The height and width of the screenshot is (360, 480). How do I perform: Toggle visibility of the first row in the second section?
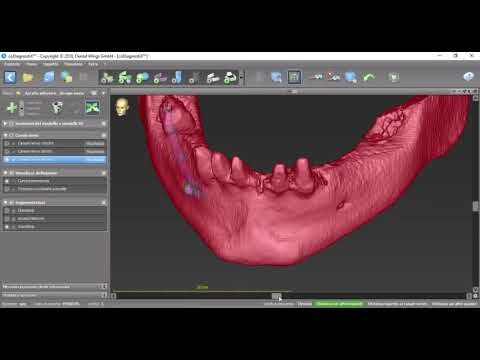coord(7,143)
